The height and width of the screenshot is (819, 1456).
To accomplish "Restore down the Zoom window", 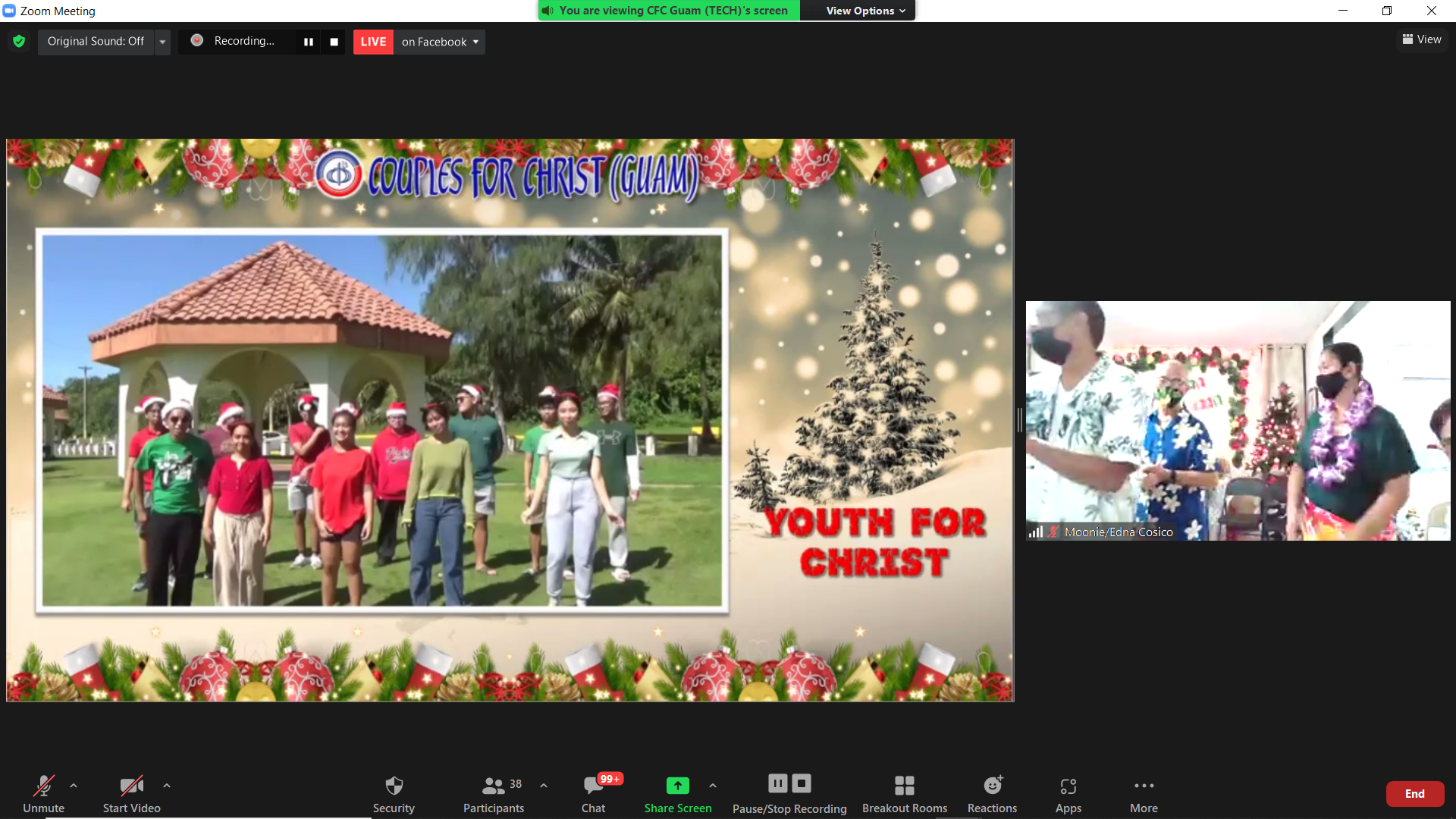I will [1387, 11].
